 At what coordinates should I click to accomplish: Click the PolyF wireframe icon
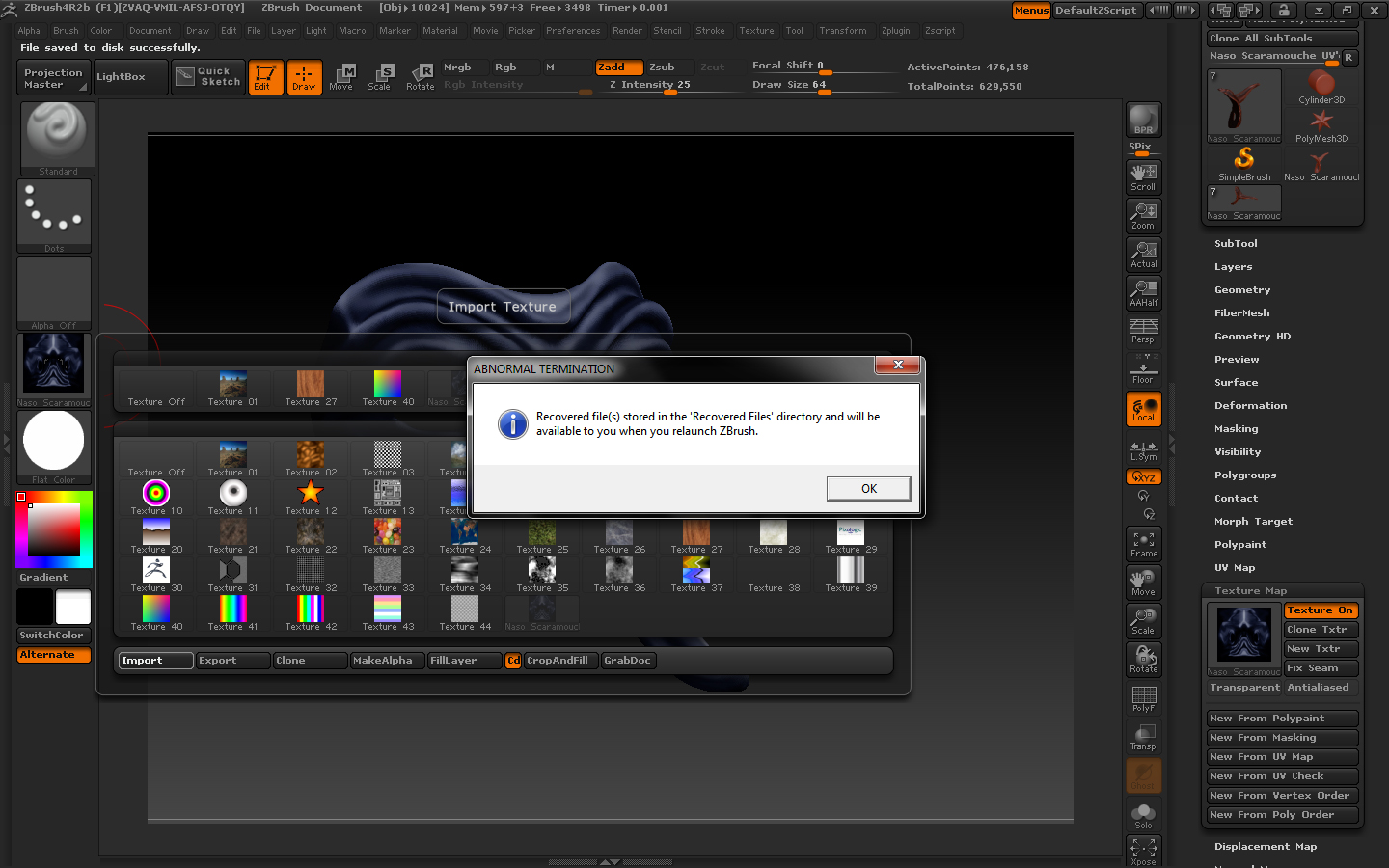pos(1143,698)
